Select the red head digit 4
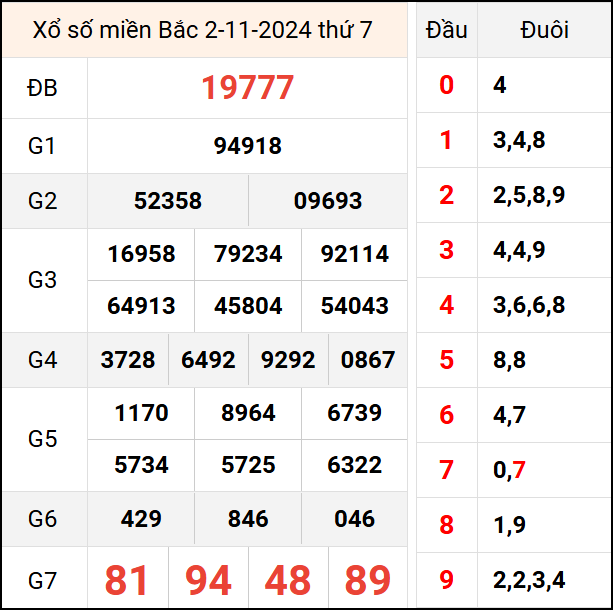Screen dimensions: 613x610 coord(446,305)
